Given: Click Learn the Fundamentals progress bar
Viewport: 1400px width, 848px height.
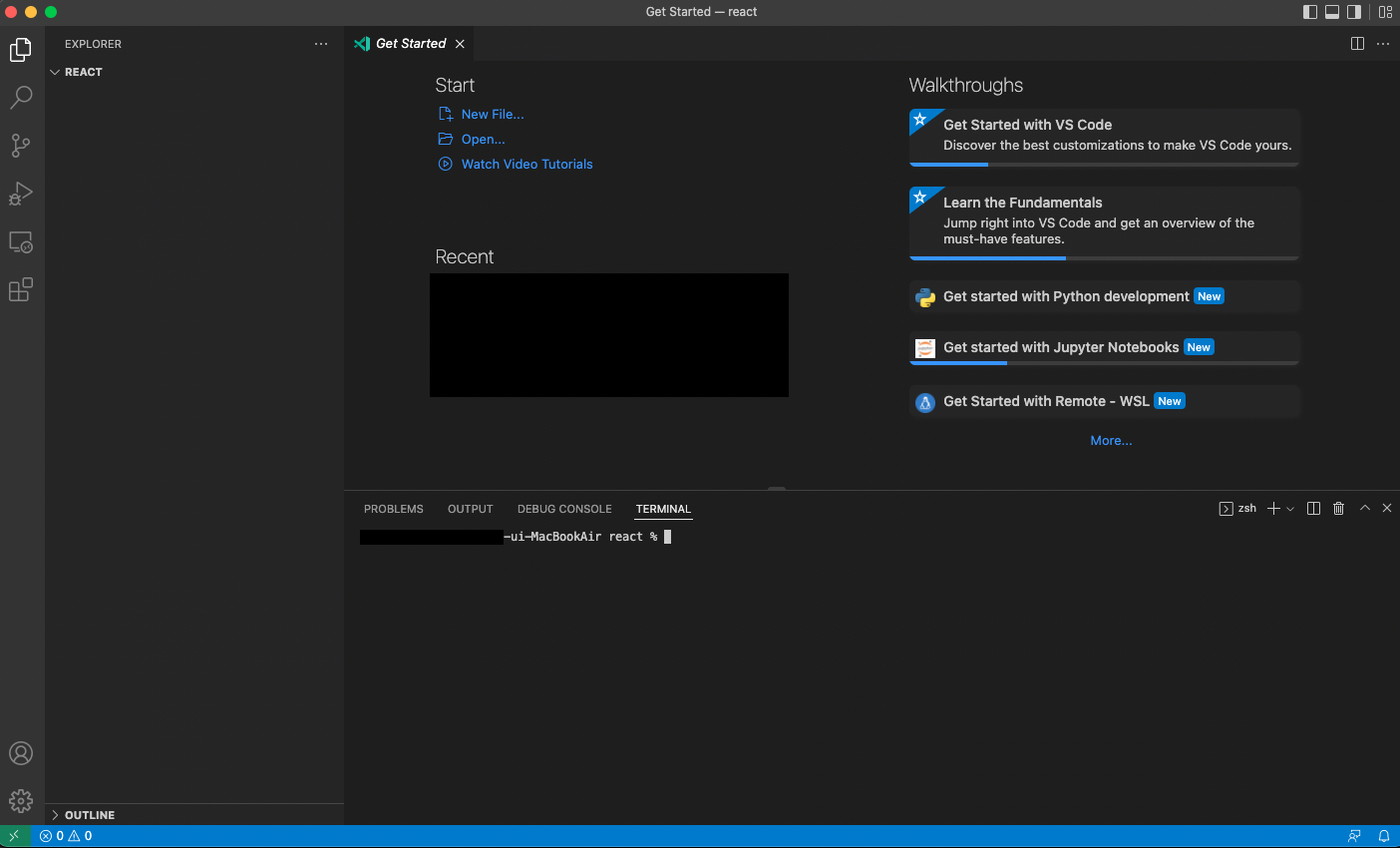Looking at the screenshot, I should 1104,257.
